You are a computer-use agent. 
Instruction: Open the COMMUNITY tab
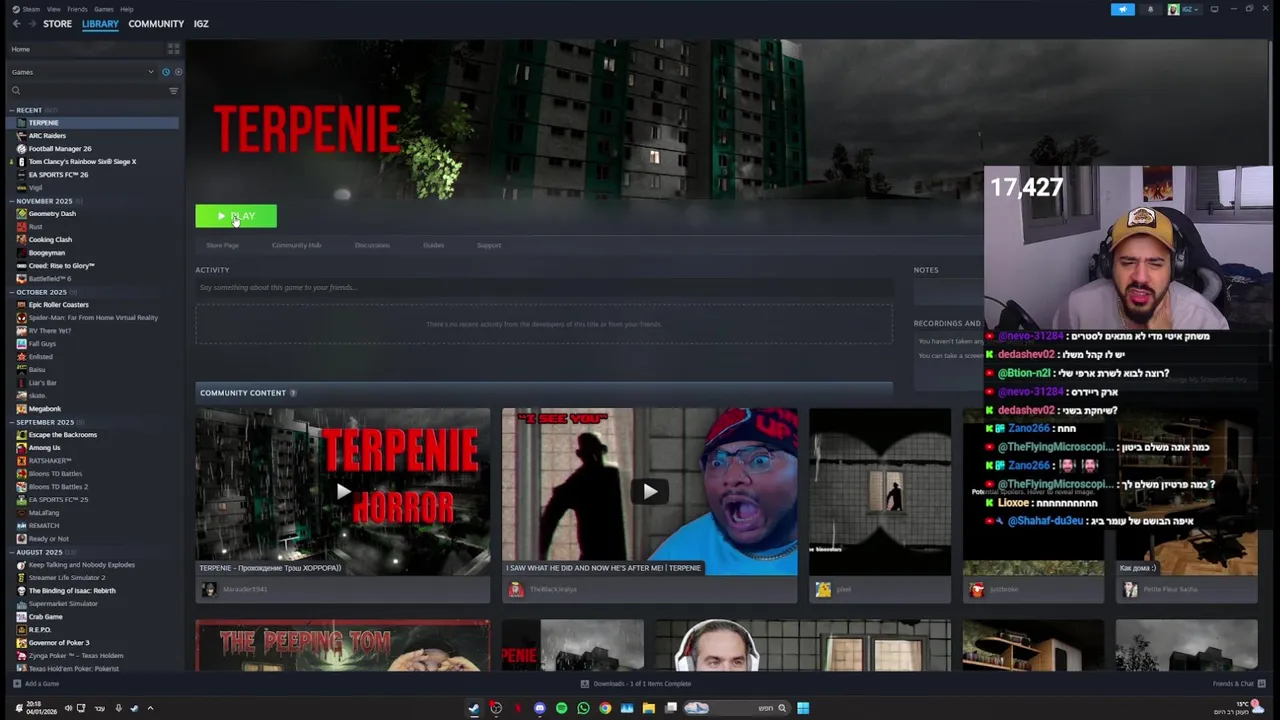point(156,24)
